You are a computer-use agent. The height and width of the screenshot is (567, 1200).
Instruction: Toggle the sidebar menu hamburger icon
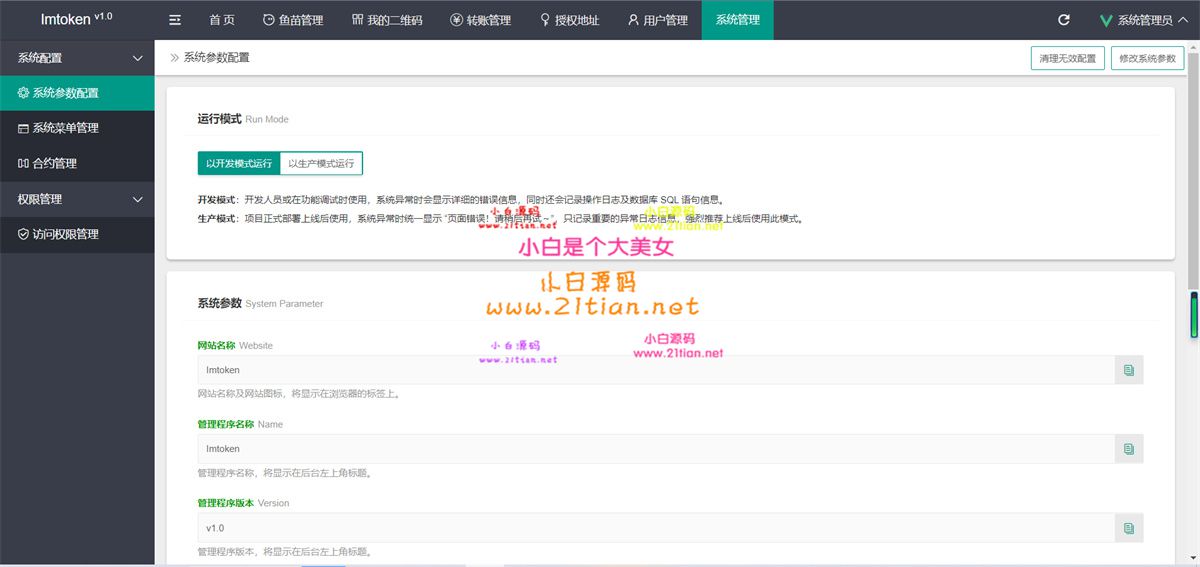175,20
